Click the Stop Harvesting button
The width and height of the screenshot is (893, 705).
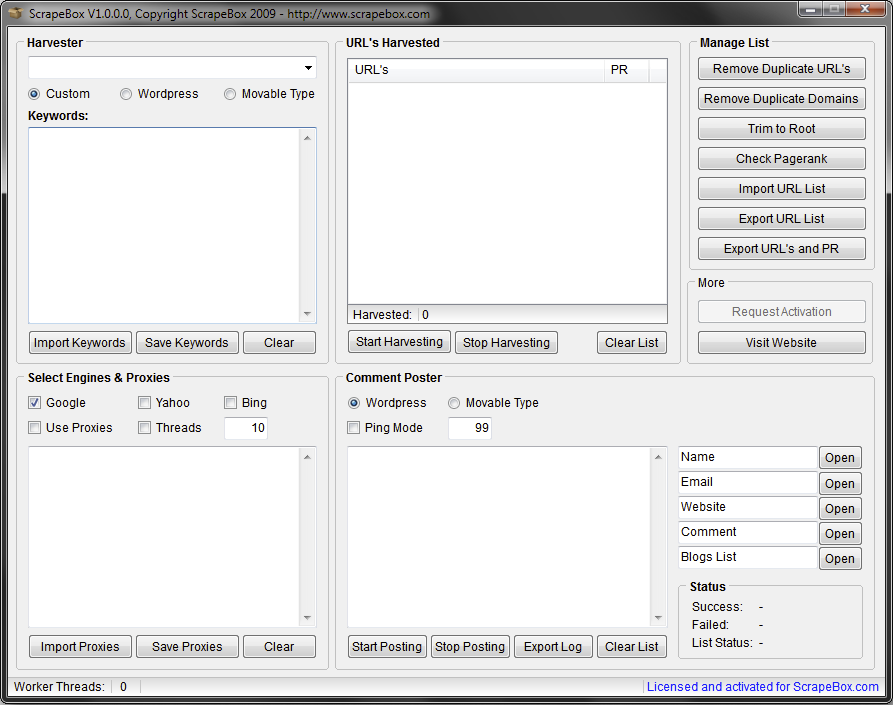click(506, 343)
